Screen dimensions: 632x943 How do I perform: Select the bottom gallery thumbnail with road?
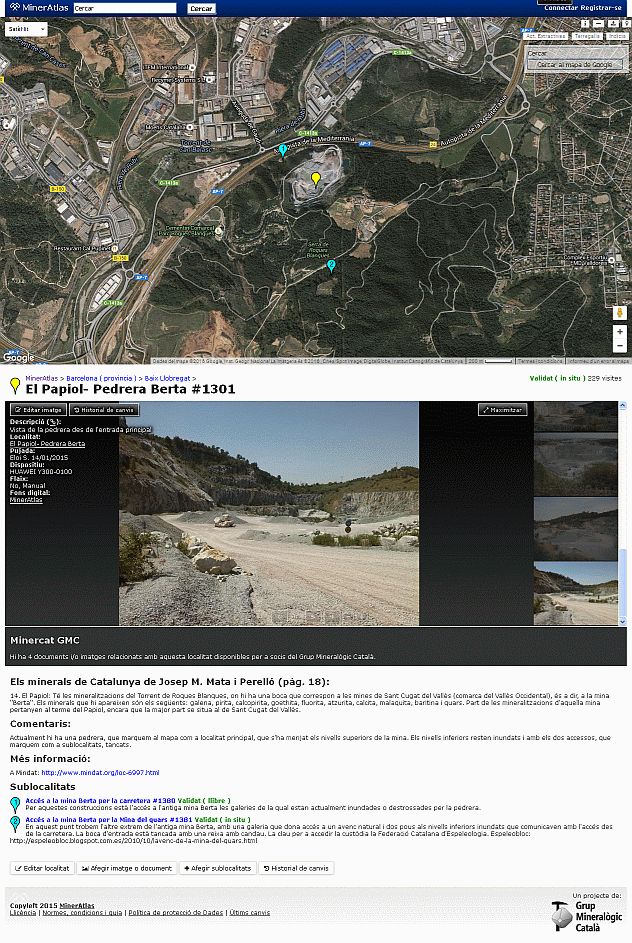pos(575,594)
